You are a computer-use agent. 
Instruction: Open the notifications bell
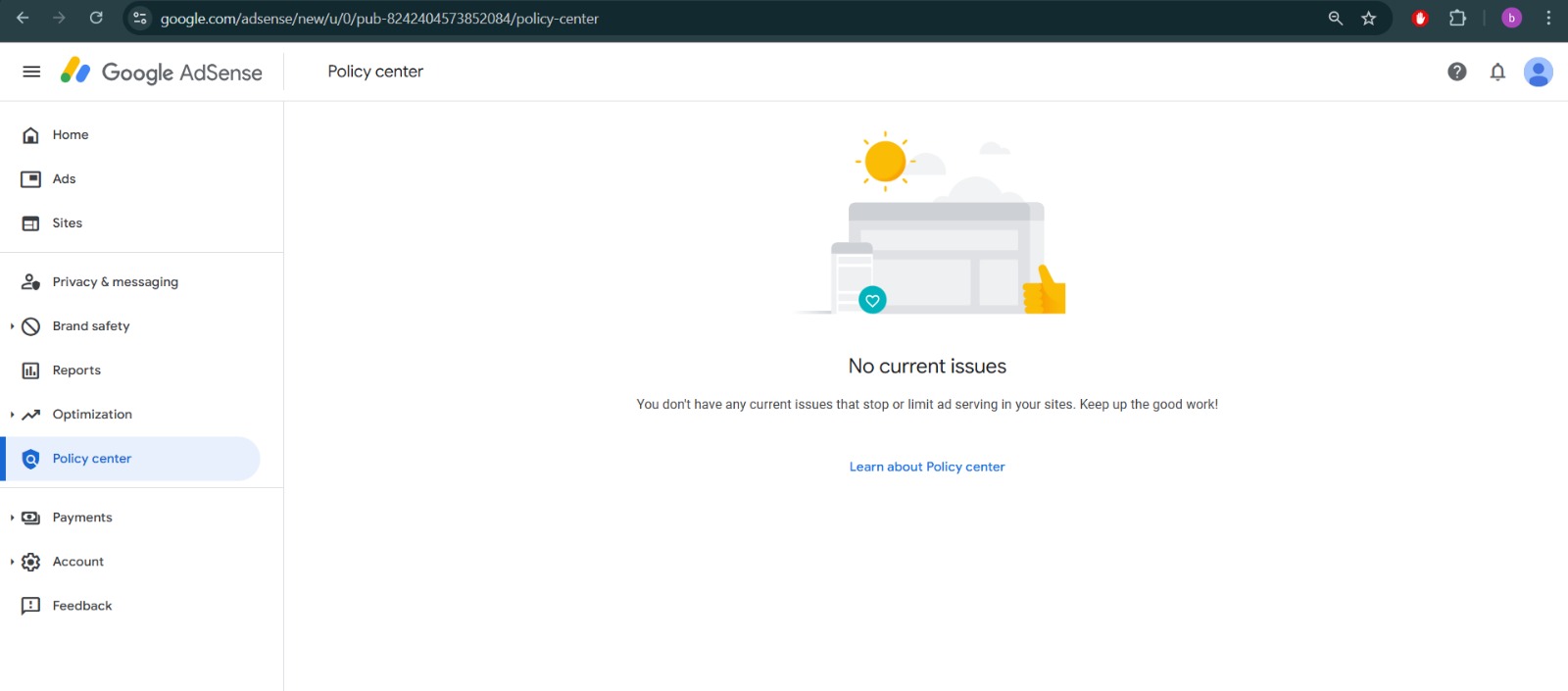click(x=1497, y=72)
